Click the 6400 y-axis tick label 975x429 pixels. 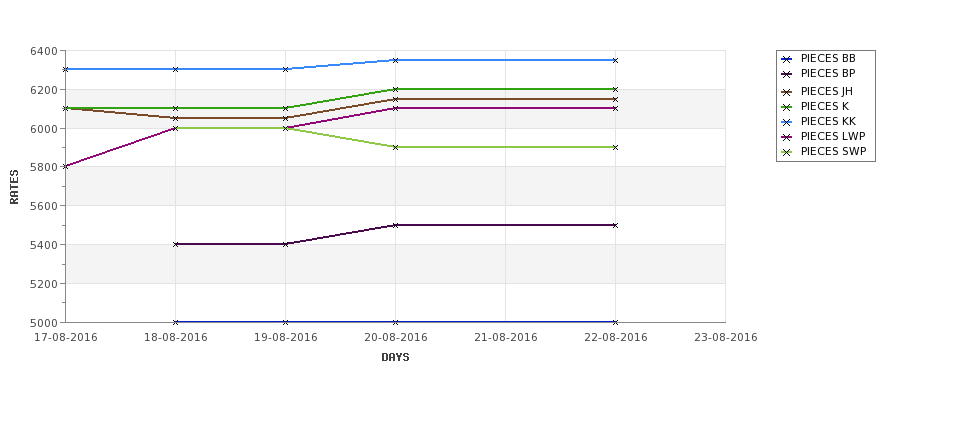pyautogui.click(x=45, y=51)
